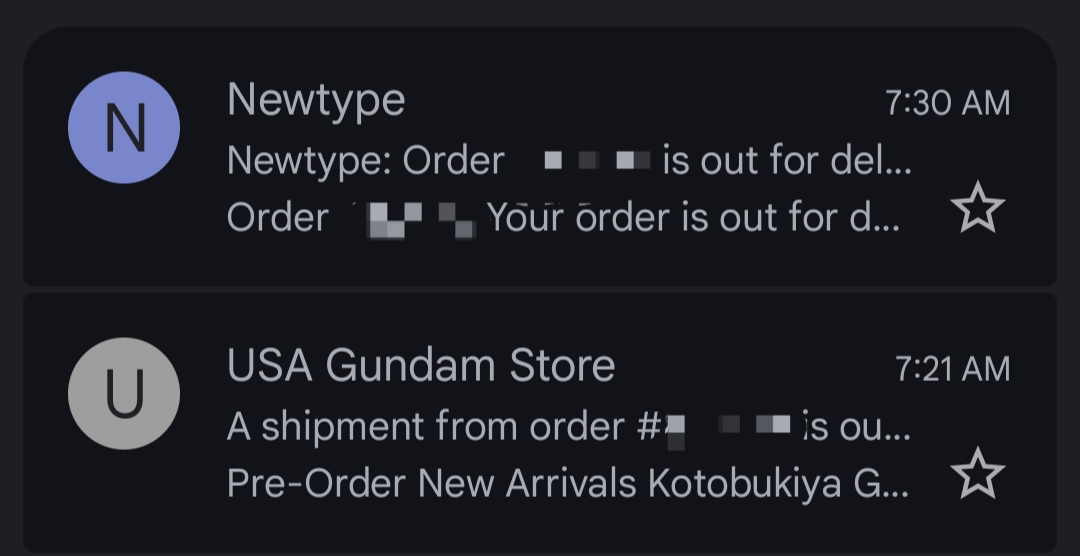Select the USA Gundam Store email via its U avatar
1080x556 pixels.
click(x=124, y=393)
